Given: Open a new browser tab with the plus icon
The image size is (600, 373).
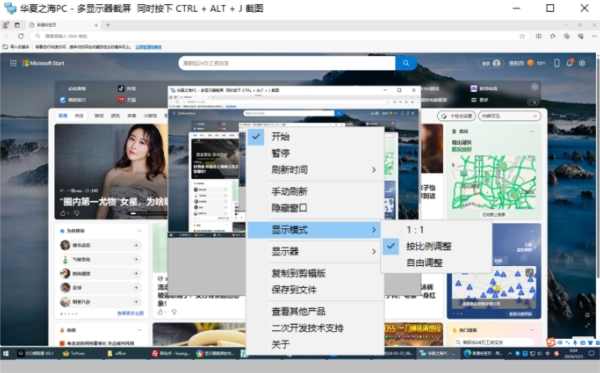Looking at the screenshot, I should pos(108,25).
